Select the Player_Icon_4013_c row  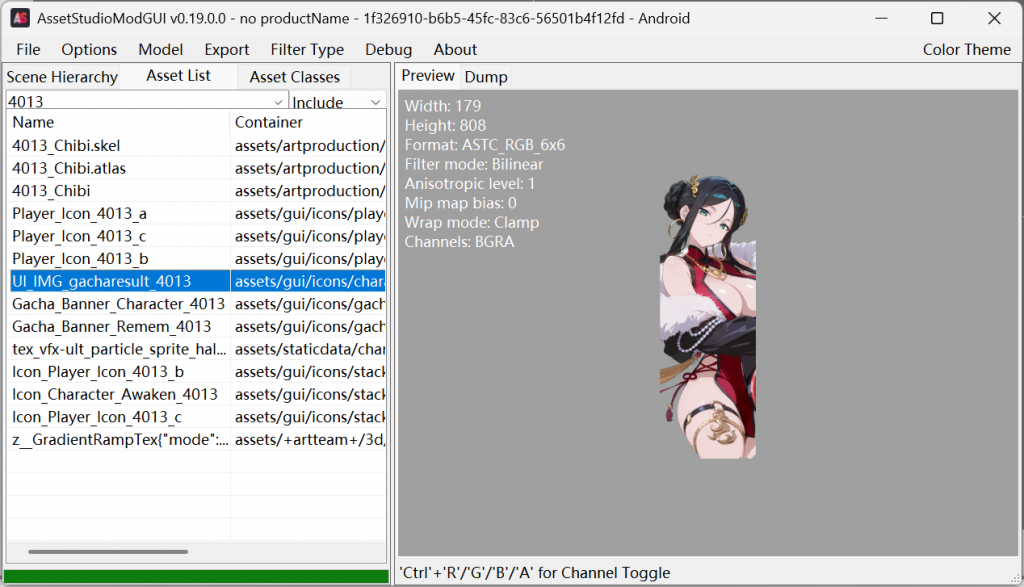197,236
